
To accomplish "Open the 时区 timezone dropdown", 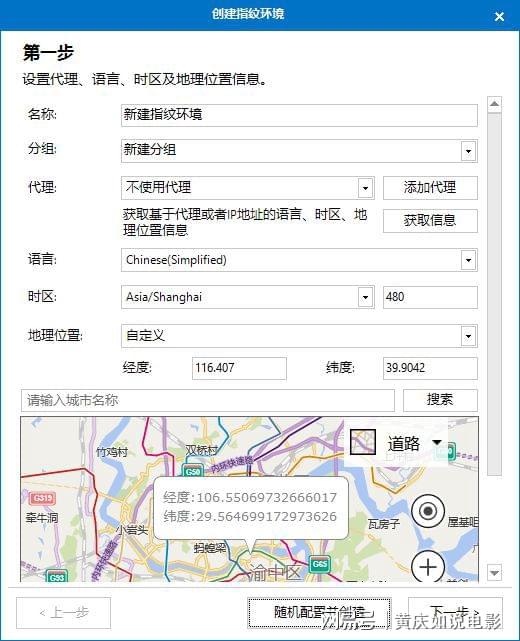I will [365, 297].
